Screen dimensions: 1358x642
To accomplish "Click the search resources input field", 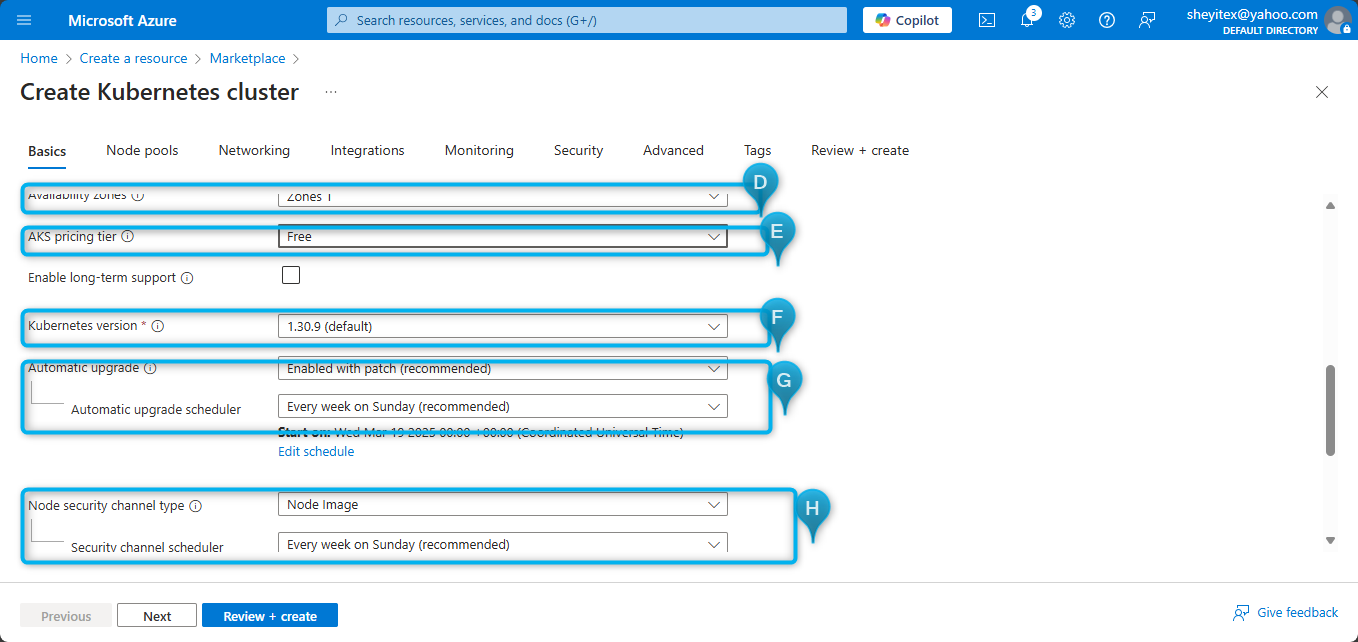I will click(587, 20).
